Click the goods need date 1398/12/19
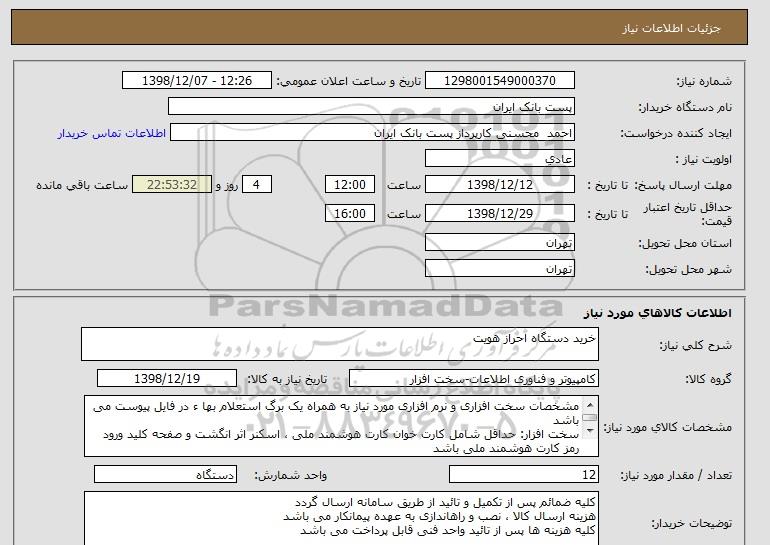 (167, 379)
